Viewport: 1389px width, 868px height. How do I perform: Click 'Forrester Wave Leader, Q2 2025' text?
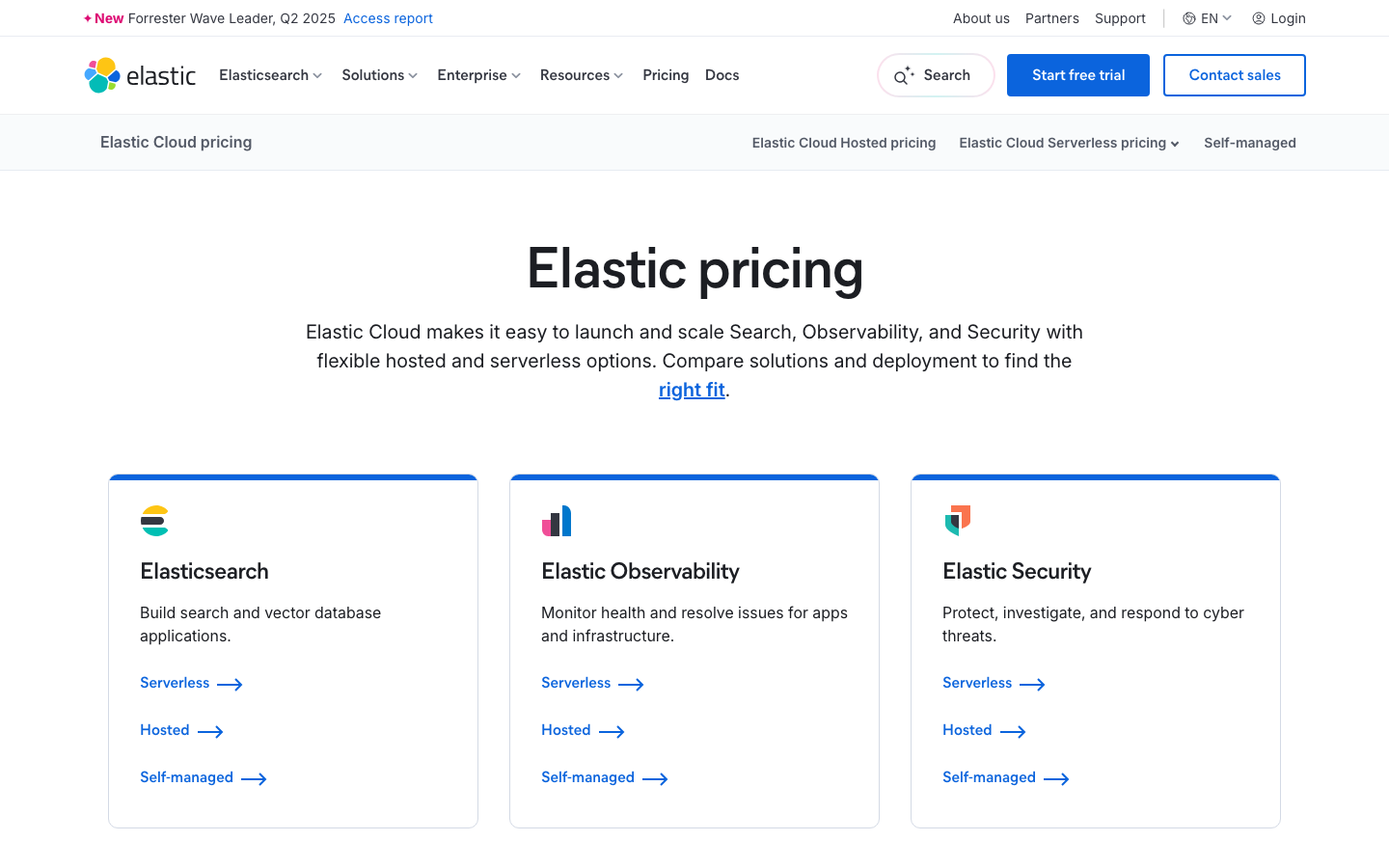coord(231,18)
